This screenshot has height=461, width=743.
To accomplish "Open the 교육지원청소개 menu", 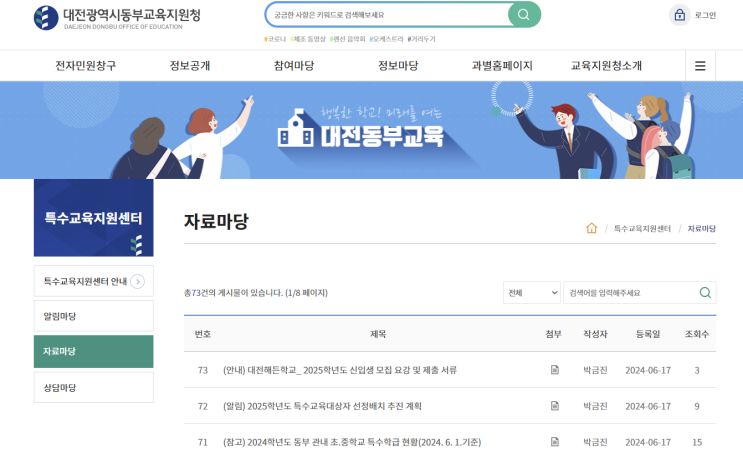I will 607,66.
